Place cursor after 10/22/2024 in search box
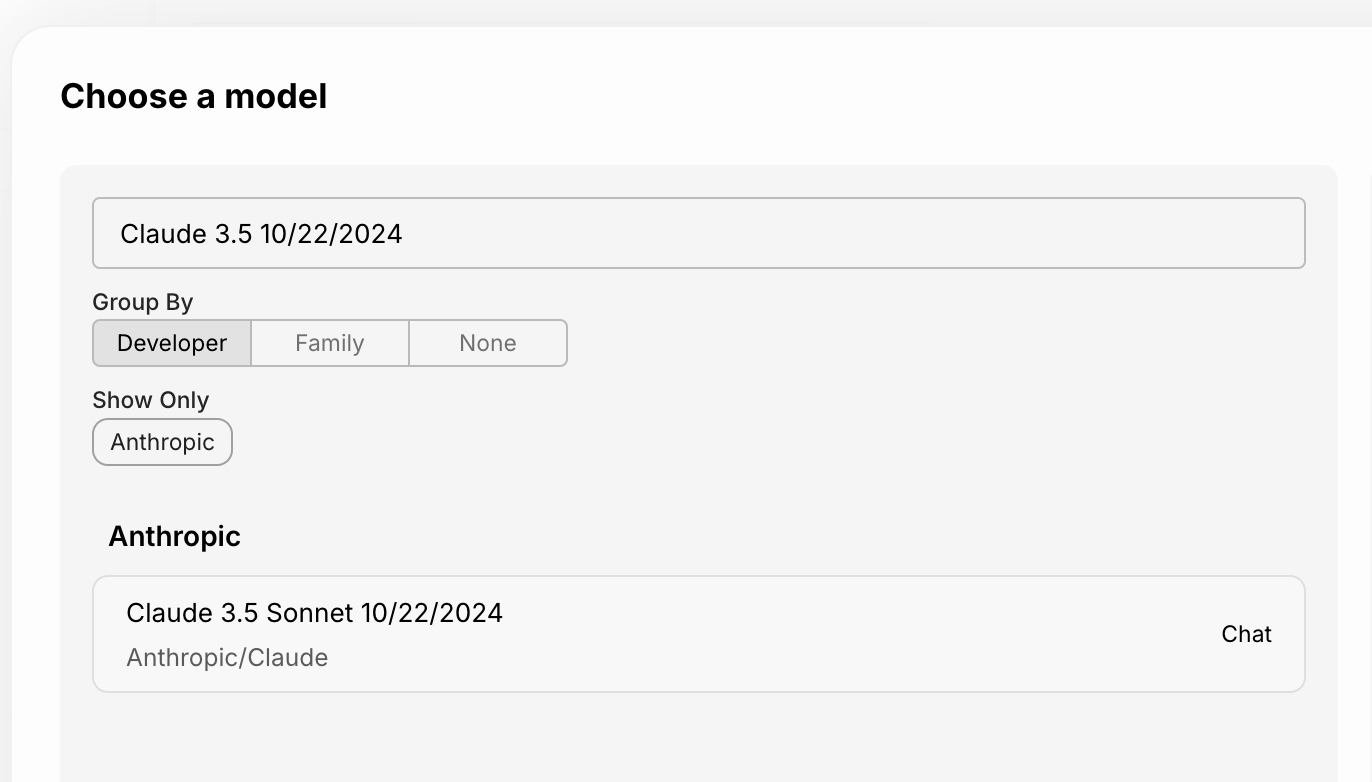The width and height of the screenshot is (1372, 782). point(404,234)
